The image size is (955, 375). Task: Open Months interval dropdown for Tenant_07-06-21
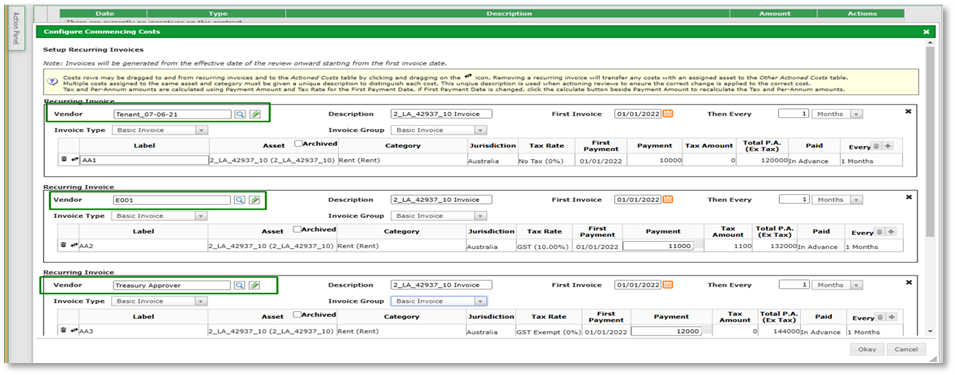pyautogui.click(x=838, y=114)
